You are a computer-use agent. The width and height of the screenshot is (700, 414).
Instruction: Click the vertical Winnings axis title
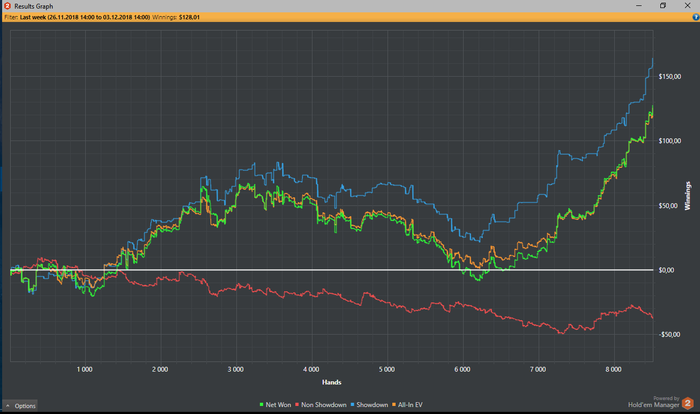(688, 196)
